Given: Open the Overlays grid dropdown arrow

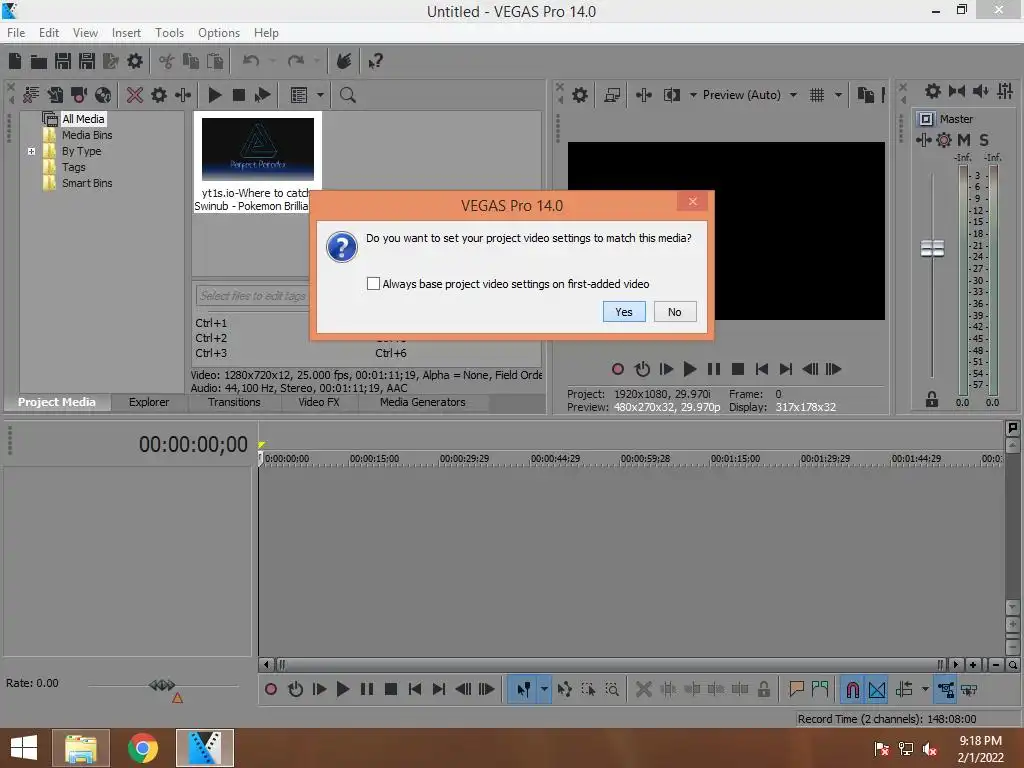Looking at the screenshot, I should pyautogui.click(x=839, y=95).
